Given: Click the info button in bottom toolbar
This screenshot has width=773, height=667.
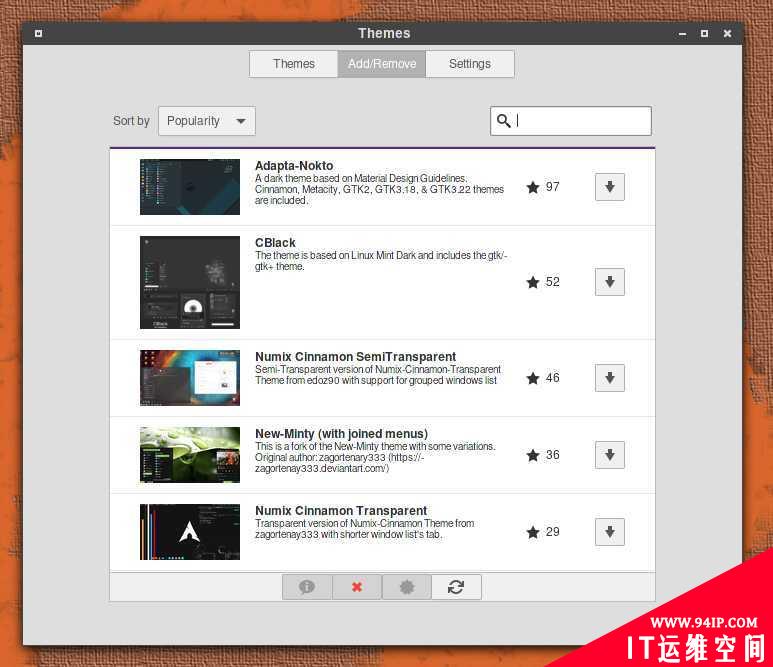Looking at the screenshot, I should point(307,587).
